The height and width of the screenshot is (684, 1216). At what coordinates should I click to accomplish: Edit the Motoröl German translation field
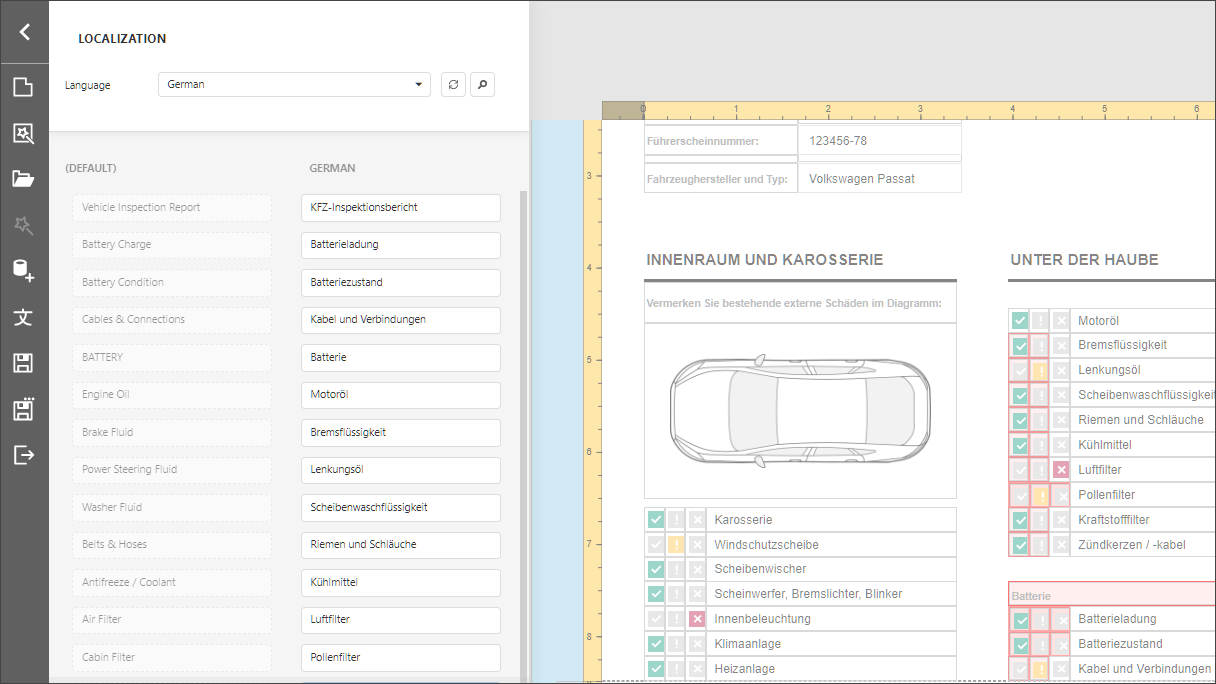point(400,395)
